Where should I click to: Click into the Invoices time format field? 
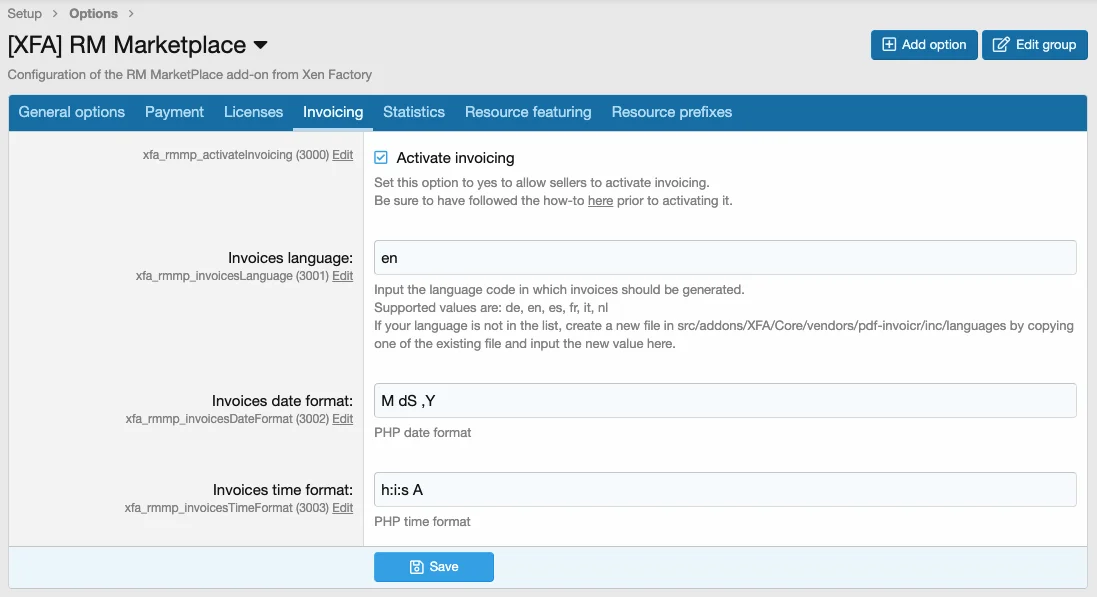coord(725,490)
